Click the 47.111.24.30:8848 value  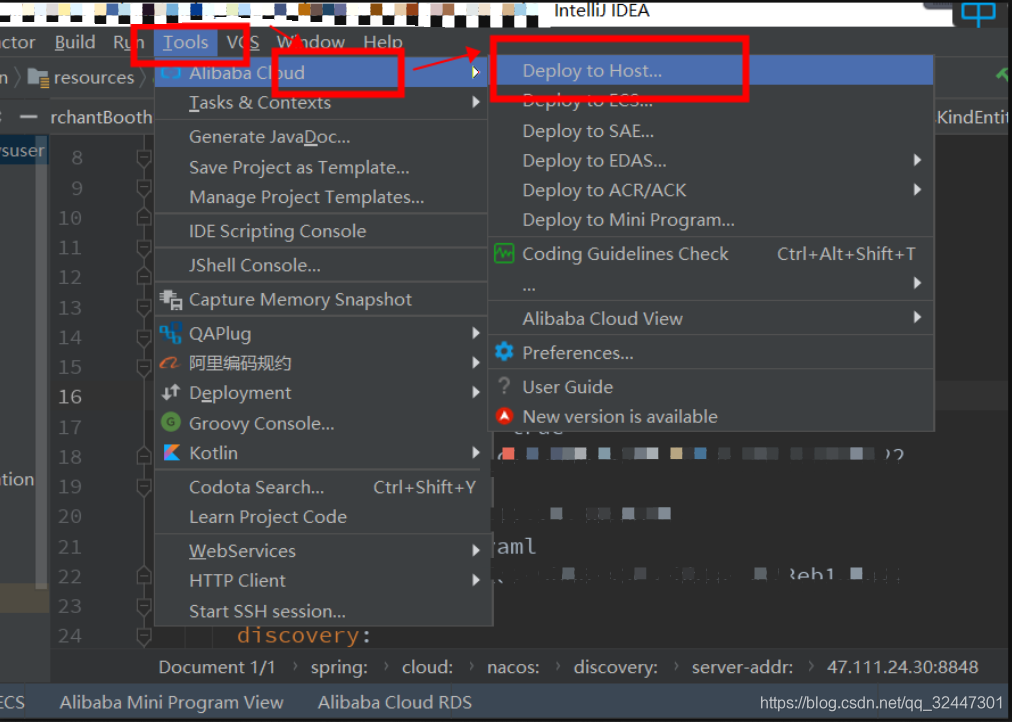(x=902, y=667)
